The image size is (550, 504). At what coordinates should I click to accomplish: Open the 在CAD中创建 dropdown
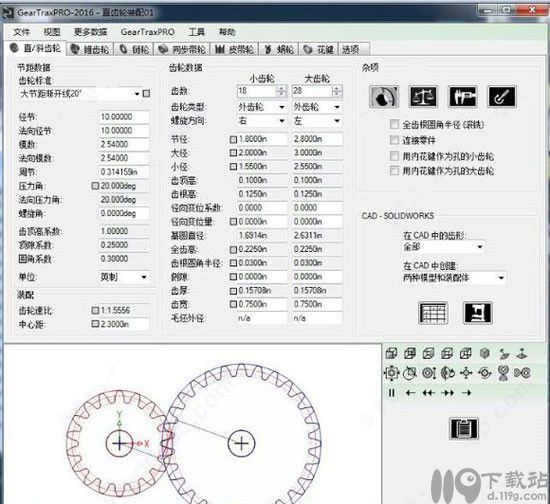455,278
